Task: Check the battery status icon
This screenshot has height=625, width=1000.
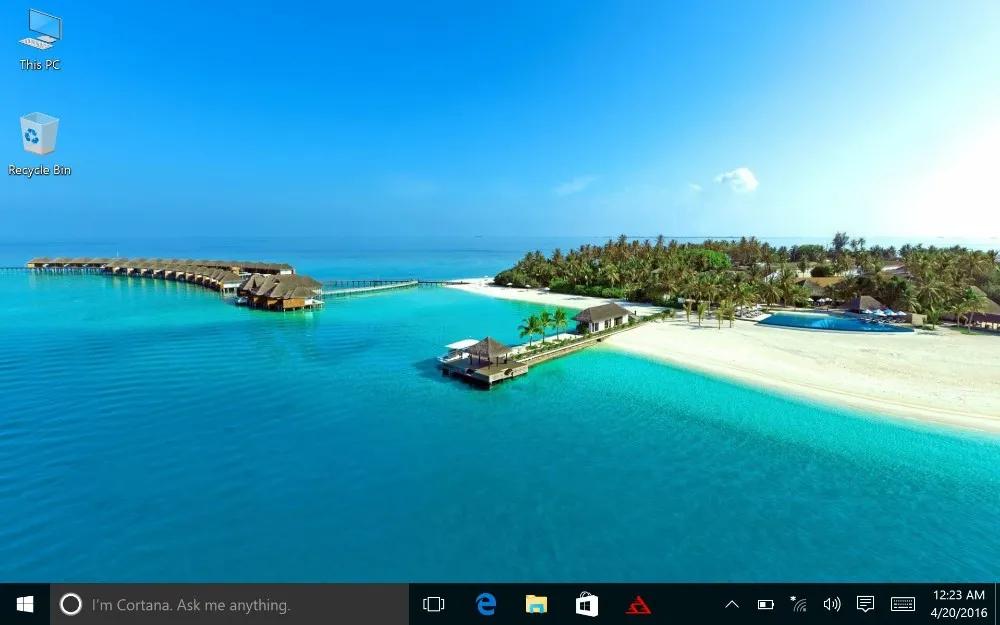Action: pyautogui.click(x=765, y=604)
